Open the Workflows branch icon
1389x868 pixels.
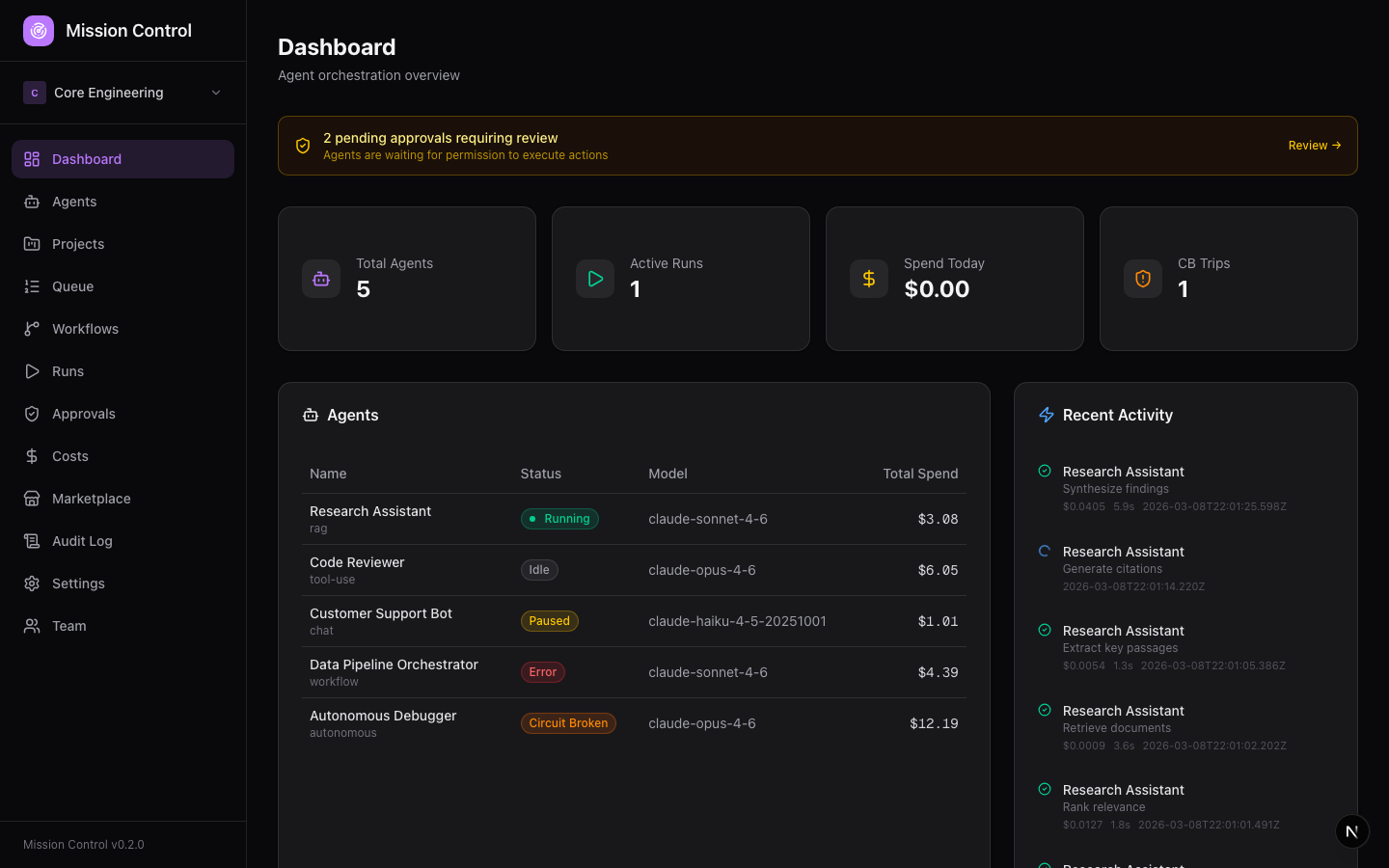point(30,329)
